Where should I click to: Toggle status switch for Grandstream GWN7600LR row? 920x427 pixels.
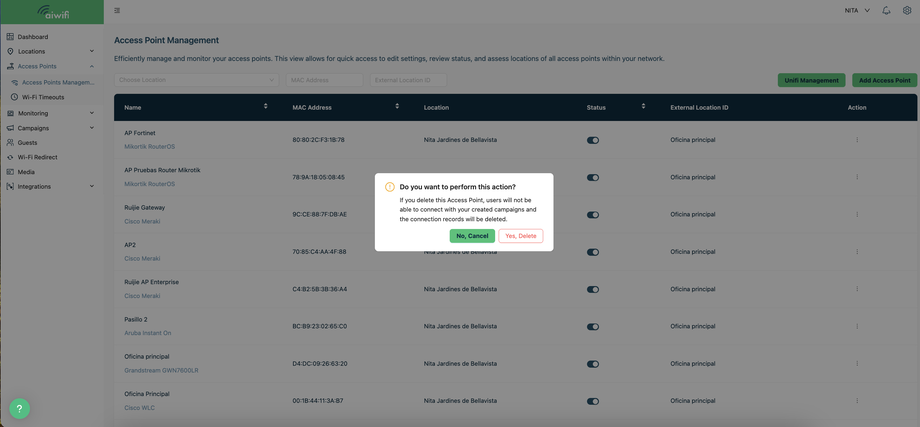593,364
